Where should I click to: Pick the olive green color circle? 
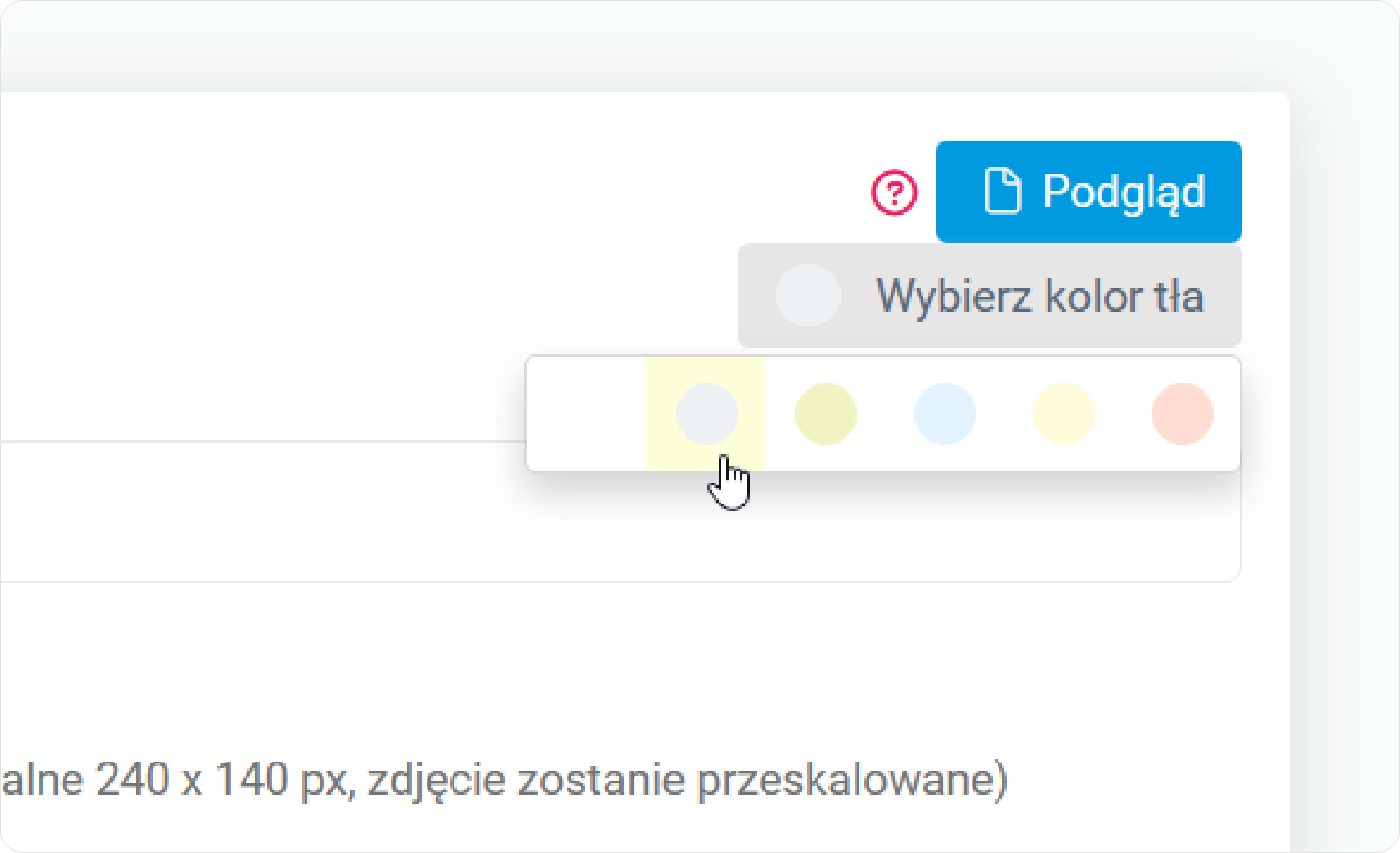825,414
